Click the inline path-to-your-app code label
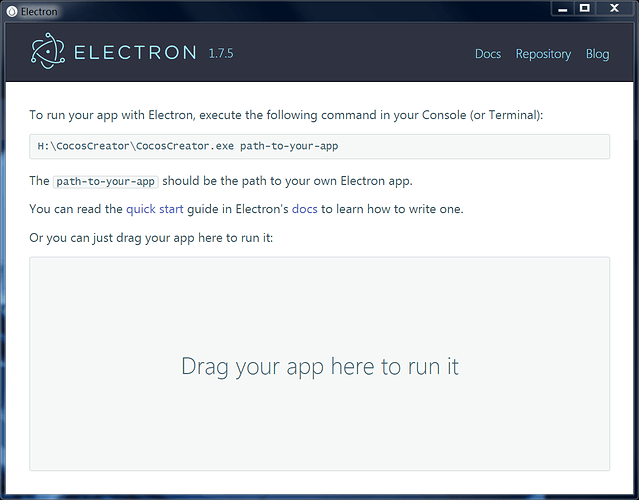 [x=106, y=181]
